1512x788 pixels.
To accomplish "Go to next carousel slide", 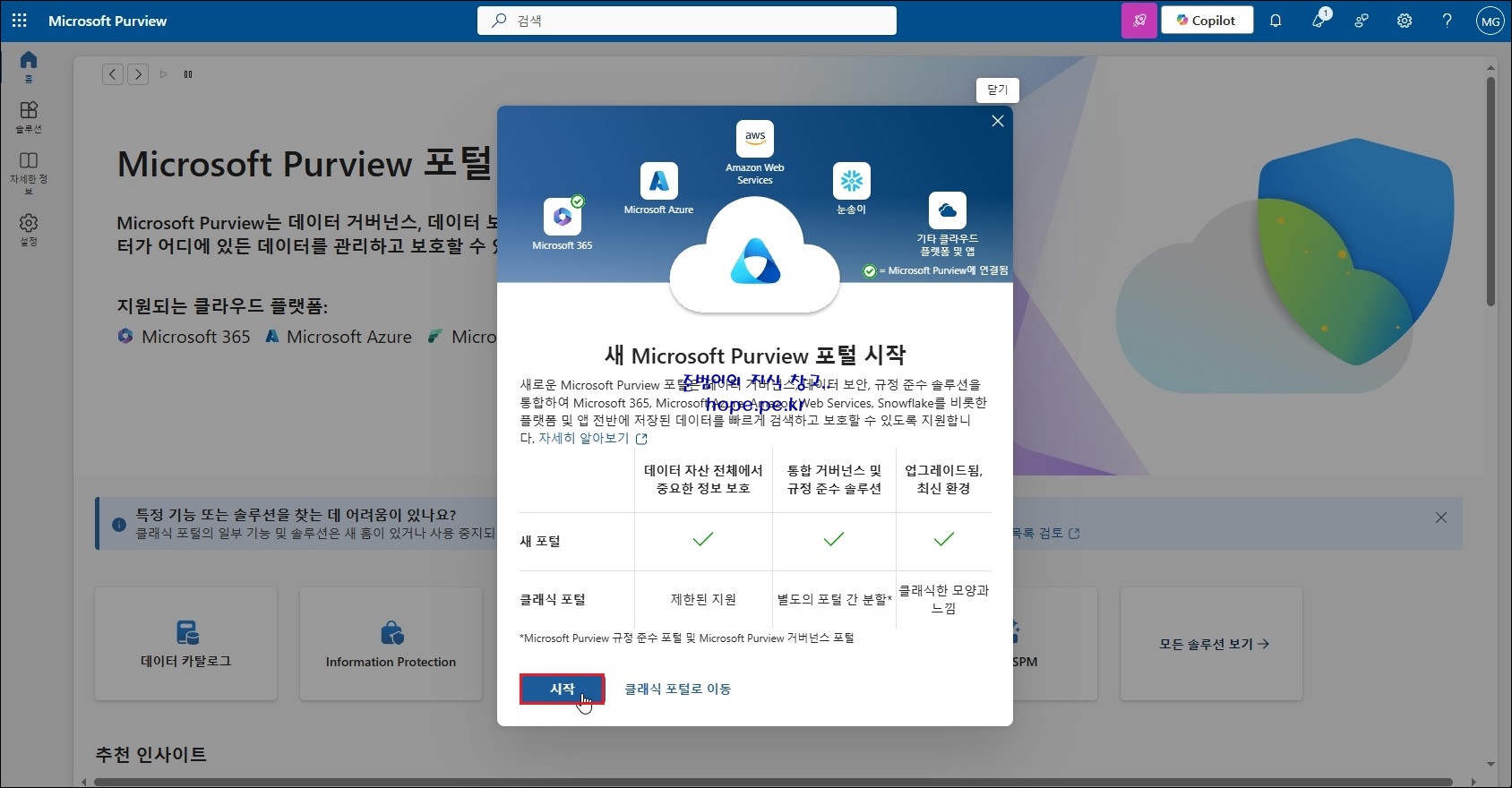I will (x=138, y=74).
